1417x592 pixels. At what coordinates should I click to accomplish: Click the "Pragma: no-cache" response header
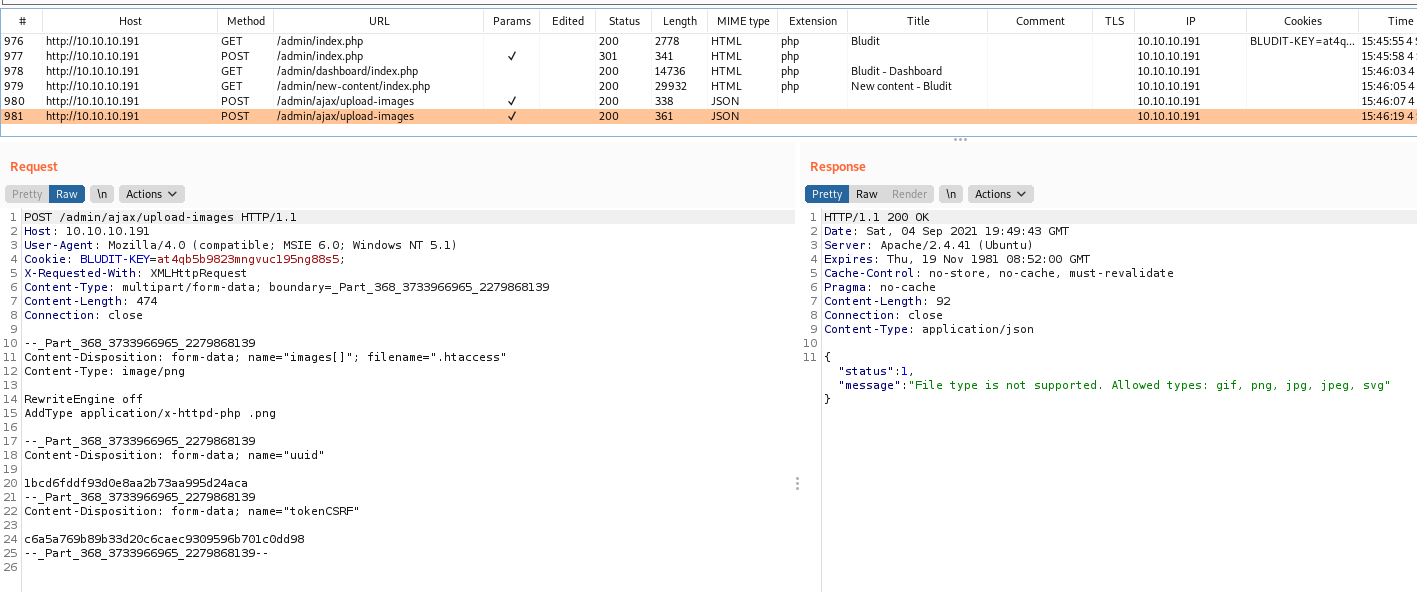[880, 287]
